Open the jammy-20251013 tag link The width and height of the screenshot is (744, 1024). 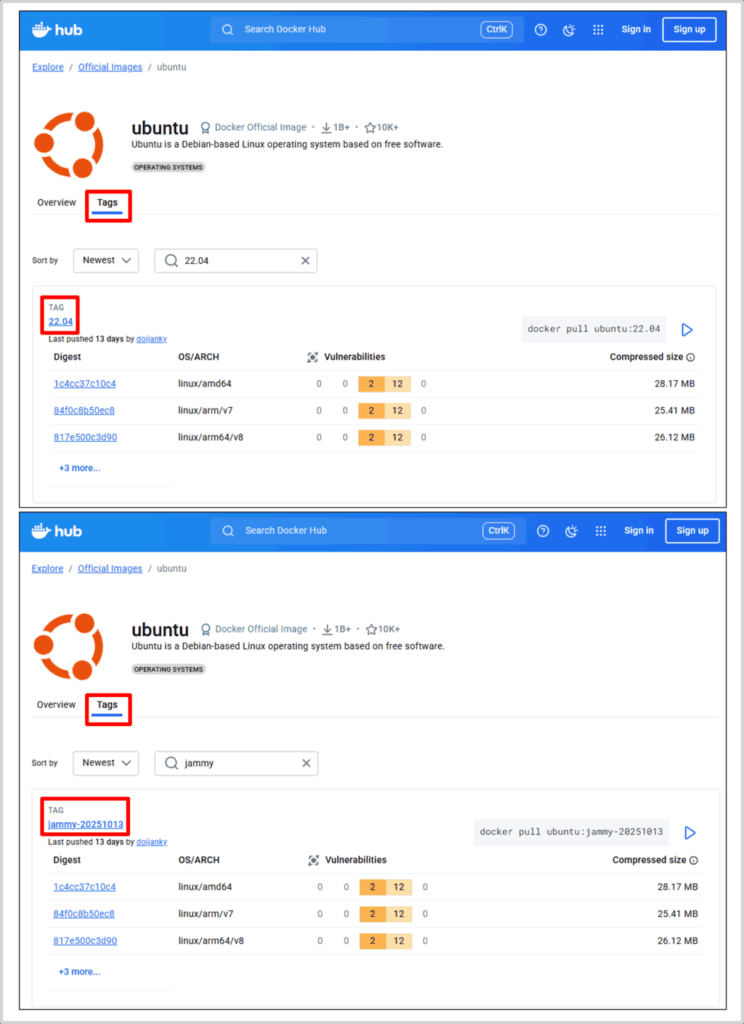tap(86, 824)
